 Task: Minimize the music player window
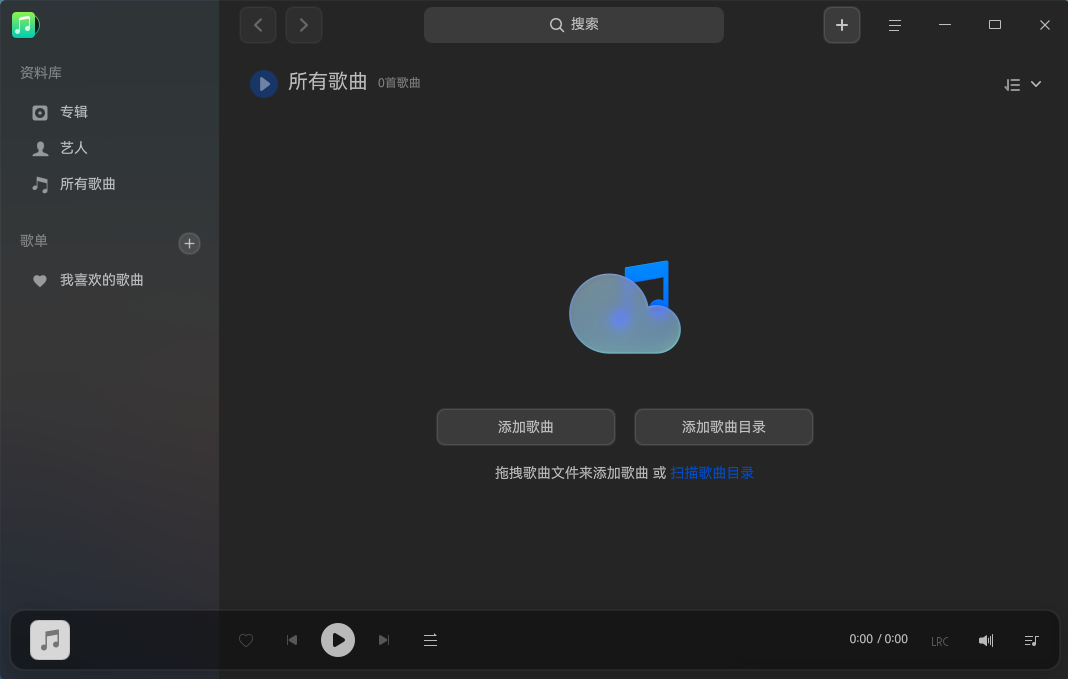(945, 25)
